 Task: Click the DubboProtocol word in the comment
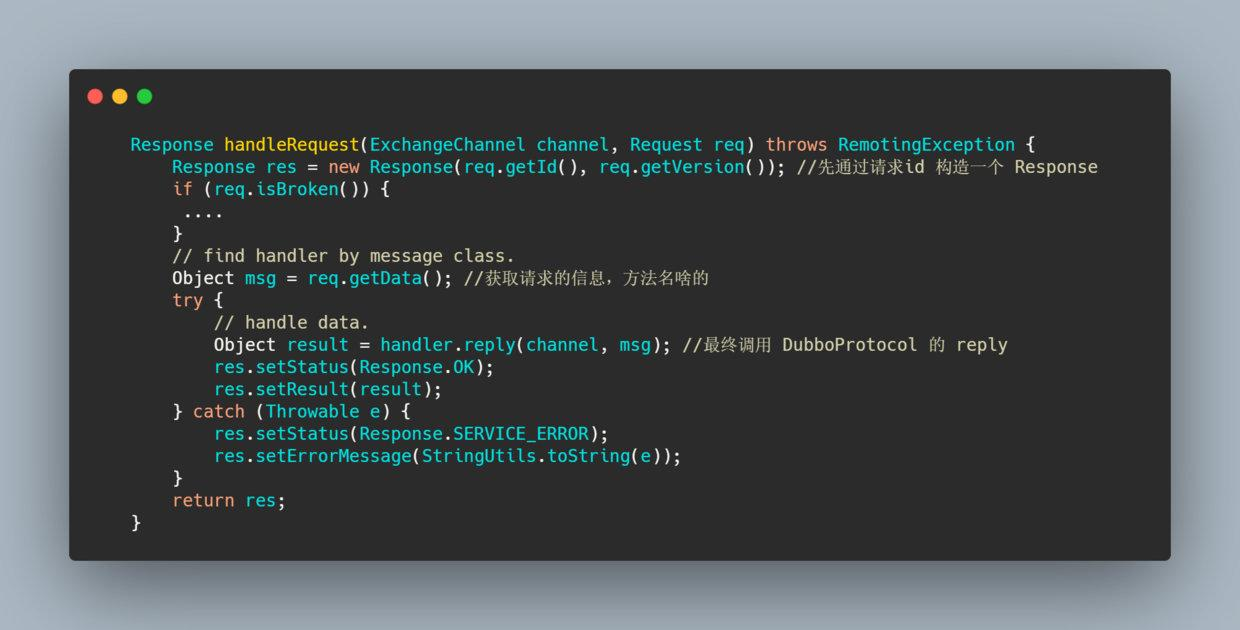coord(849,345)
